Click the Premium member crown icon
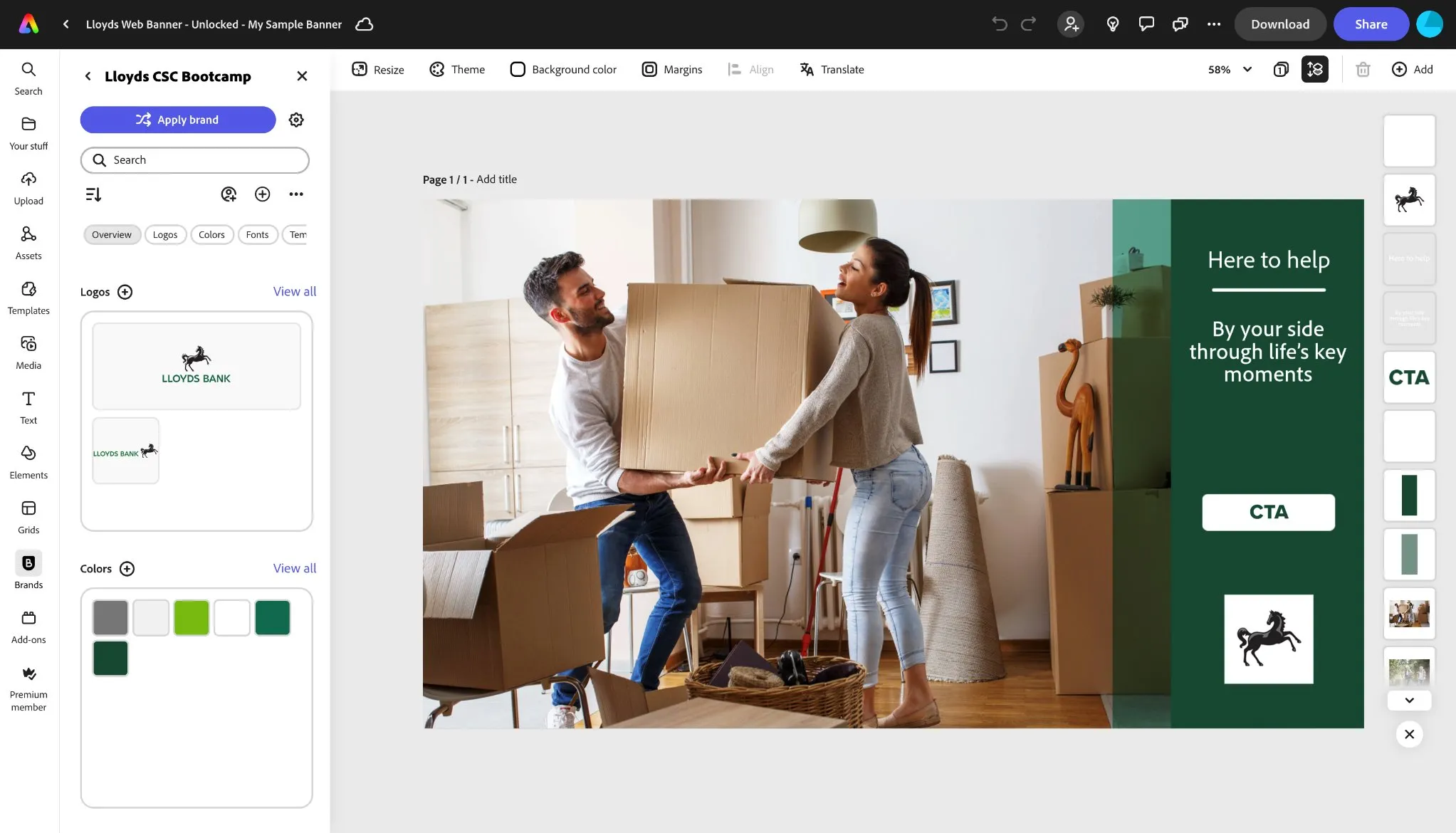Viewport: 1456px width, 833px height. point(28,674)
